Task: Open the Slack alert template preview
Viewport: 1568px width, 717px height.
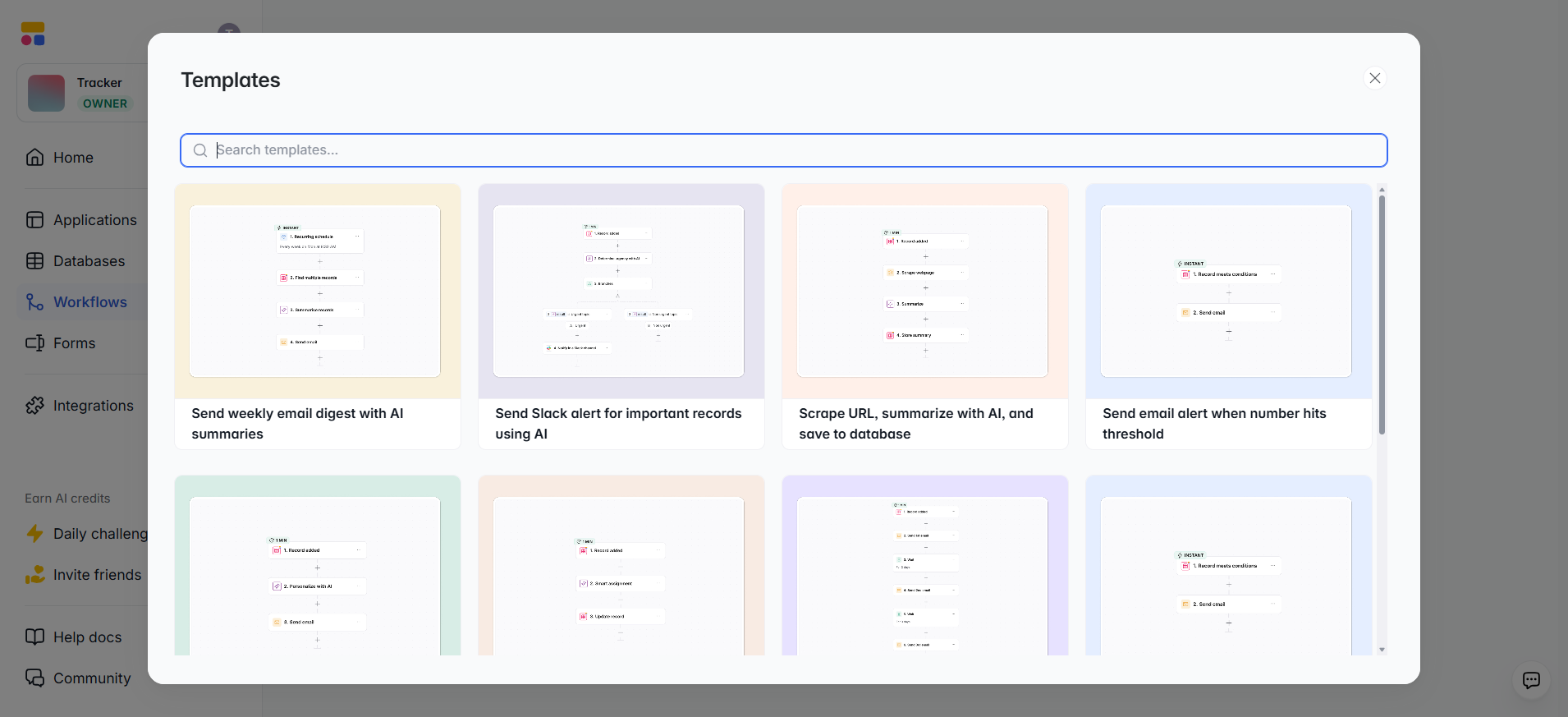Action: click(x=619, y=292)
